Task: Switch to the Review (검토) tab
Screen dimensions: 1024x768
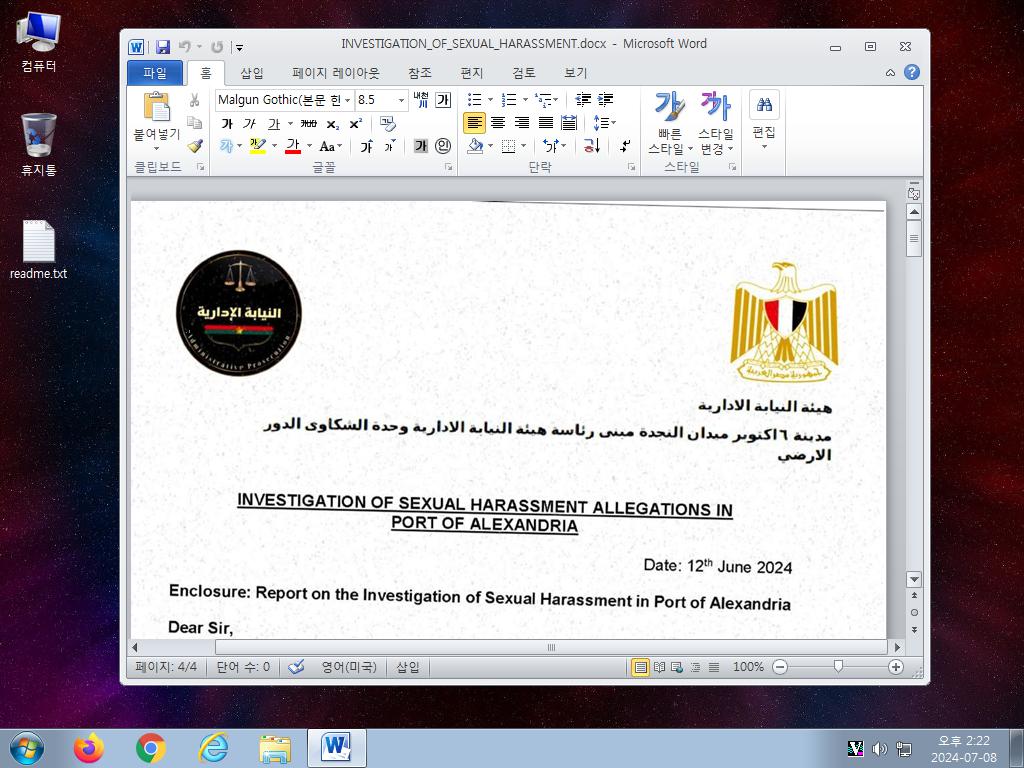Action: tap(523, 72)
